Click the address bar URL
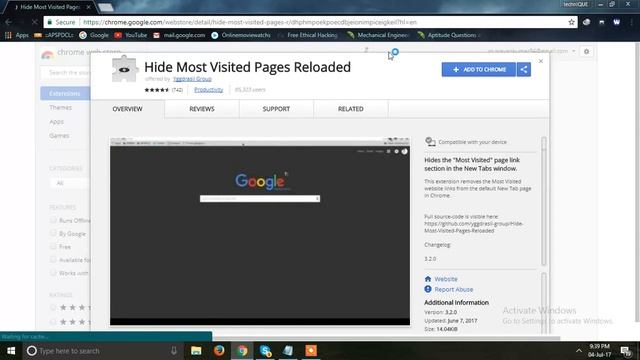 click(250, 22)
